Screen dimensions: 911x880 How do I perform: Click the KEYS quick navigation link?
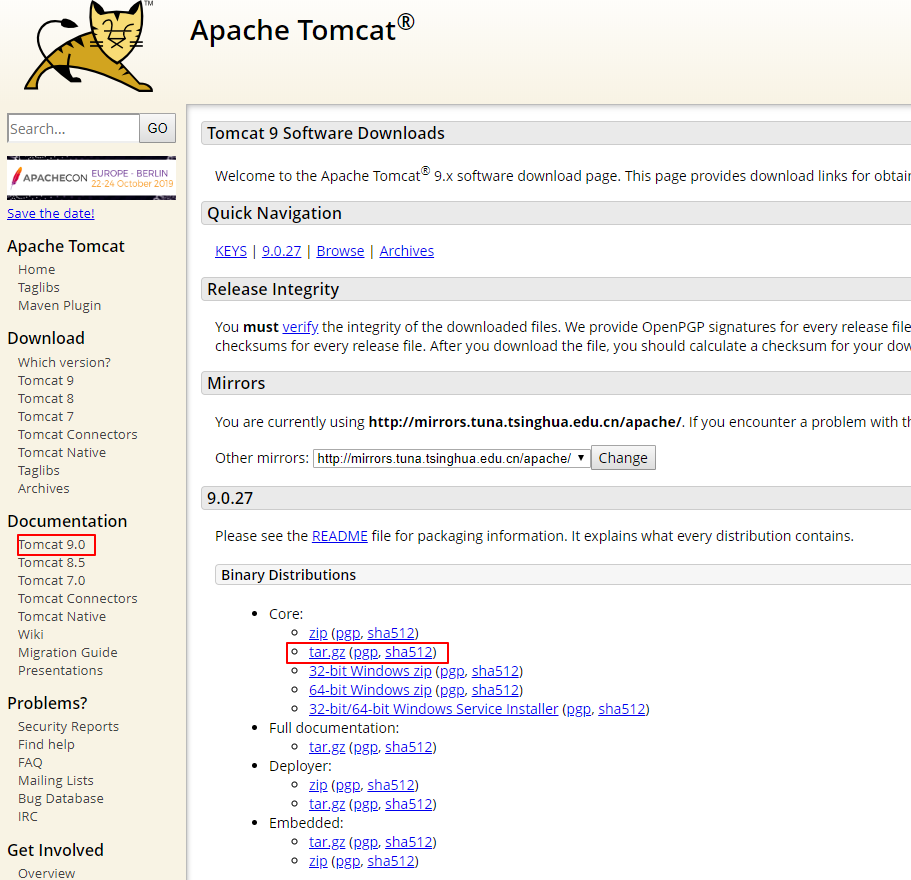tap(231, 251)
